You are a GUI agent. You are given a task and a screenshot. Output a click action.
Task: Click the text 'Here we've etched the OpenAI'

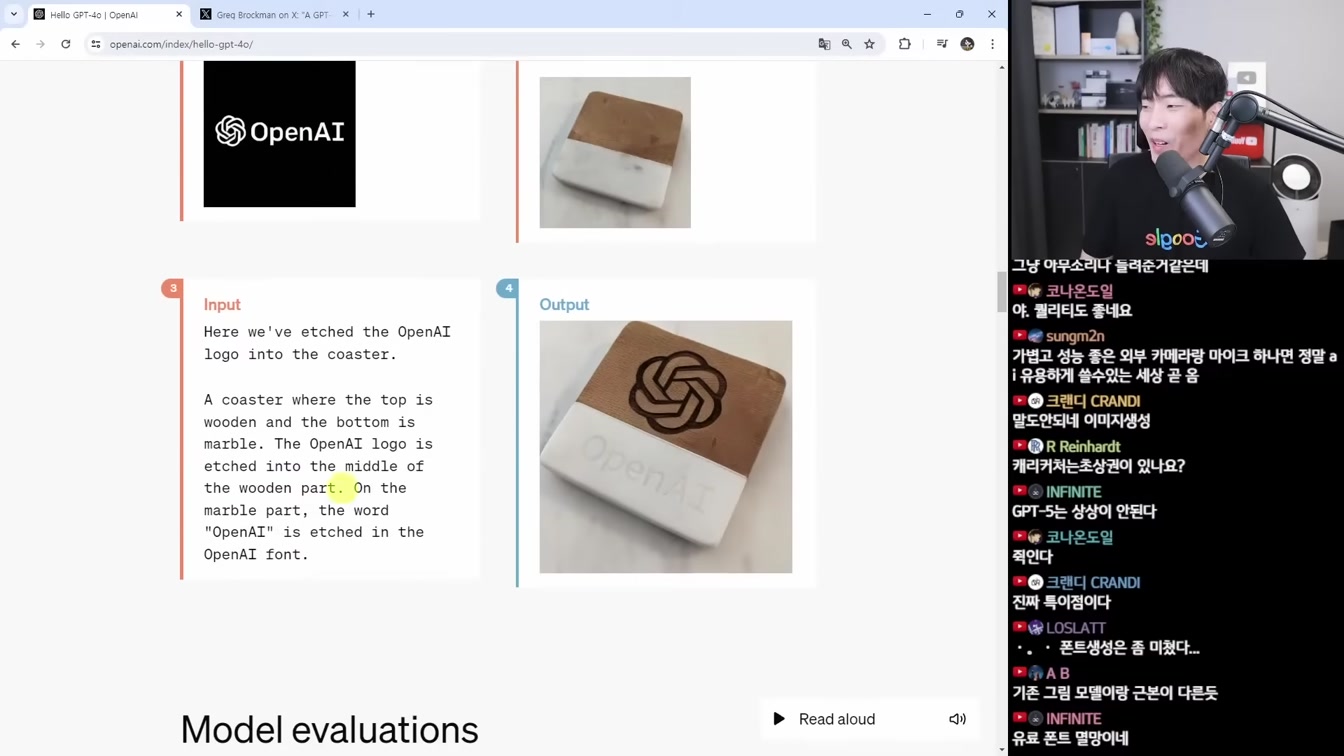tap(327, 332)
